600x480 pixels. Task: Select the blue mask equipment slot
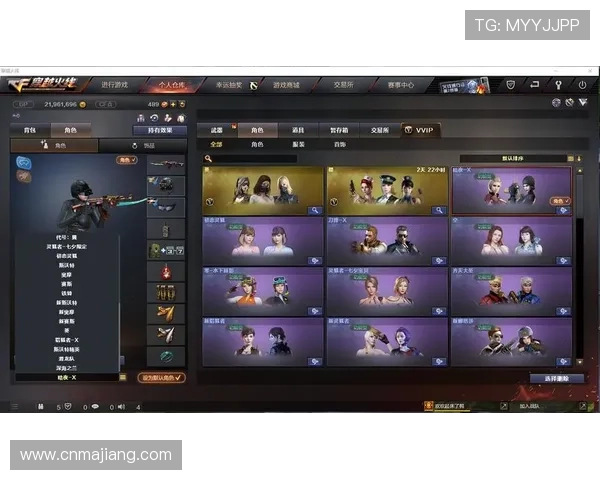[166, 207]
